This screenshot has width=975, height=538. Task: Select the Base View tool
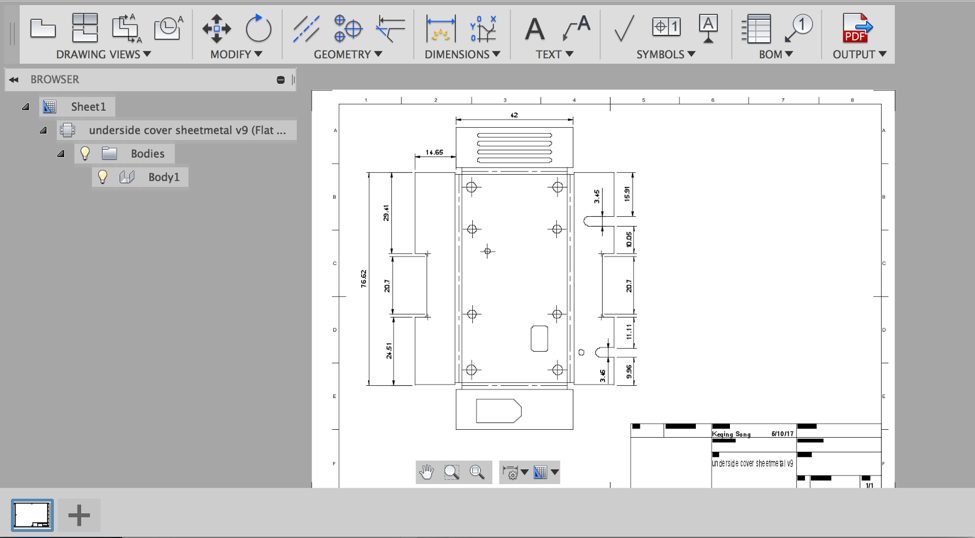click(42, 28)
